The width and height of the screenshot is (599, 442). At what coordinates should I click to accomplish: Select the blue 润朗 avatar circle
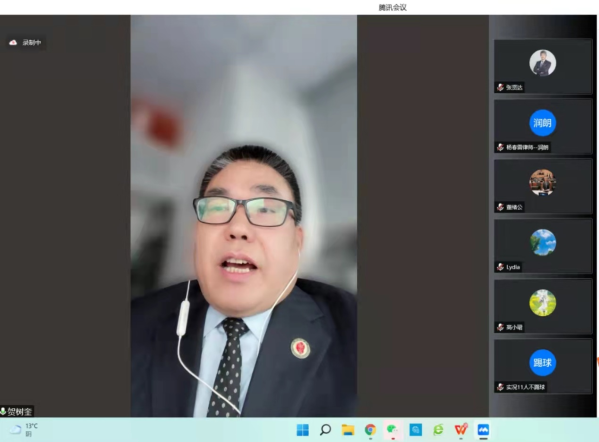542,123
